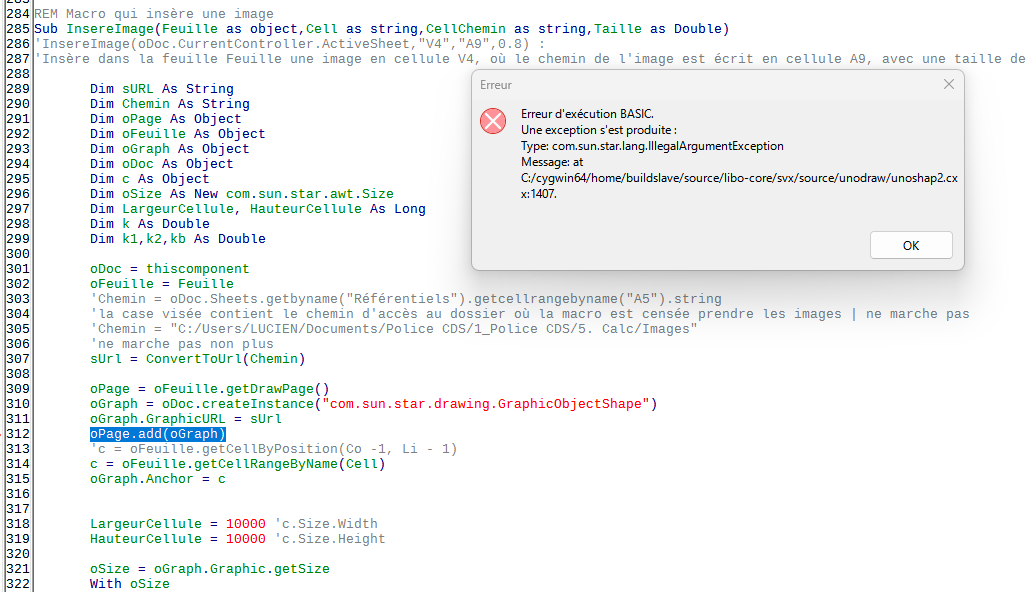Viewport: 1030px width, 592px height.
Task: Click the unoshap2.cxx file path in dialog
Action: 739,186
